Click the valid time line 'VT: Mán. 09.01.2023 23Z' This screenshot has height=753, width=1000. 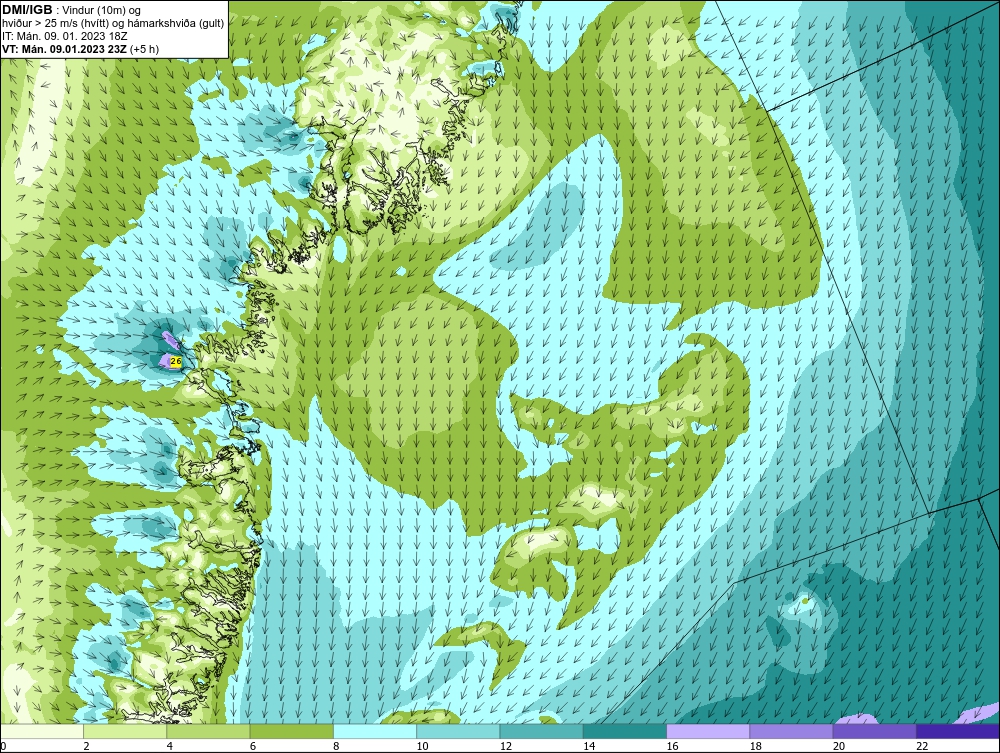66,49
